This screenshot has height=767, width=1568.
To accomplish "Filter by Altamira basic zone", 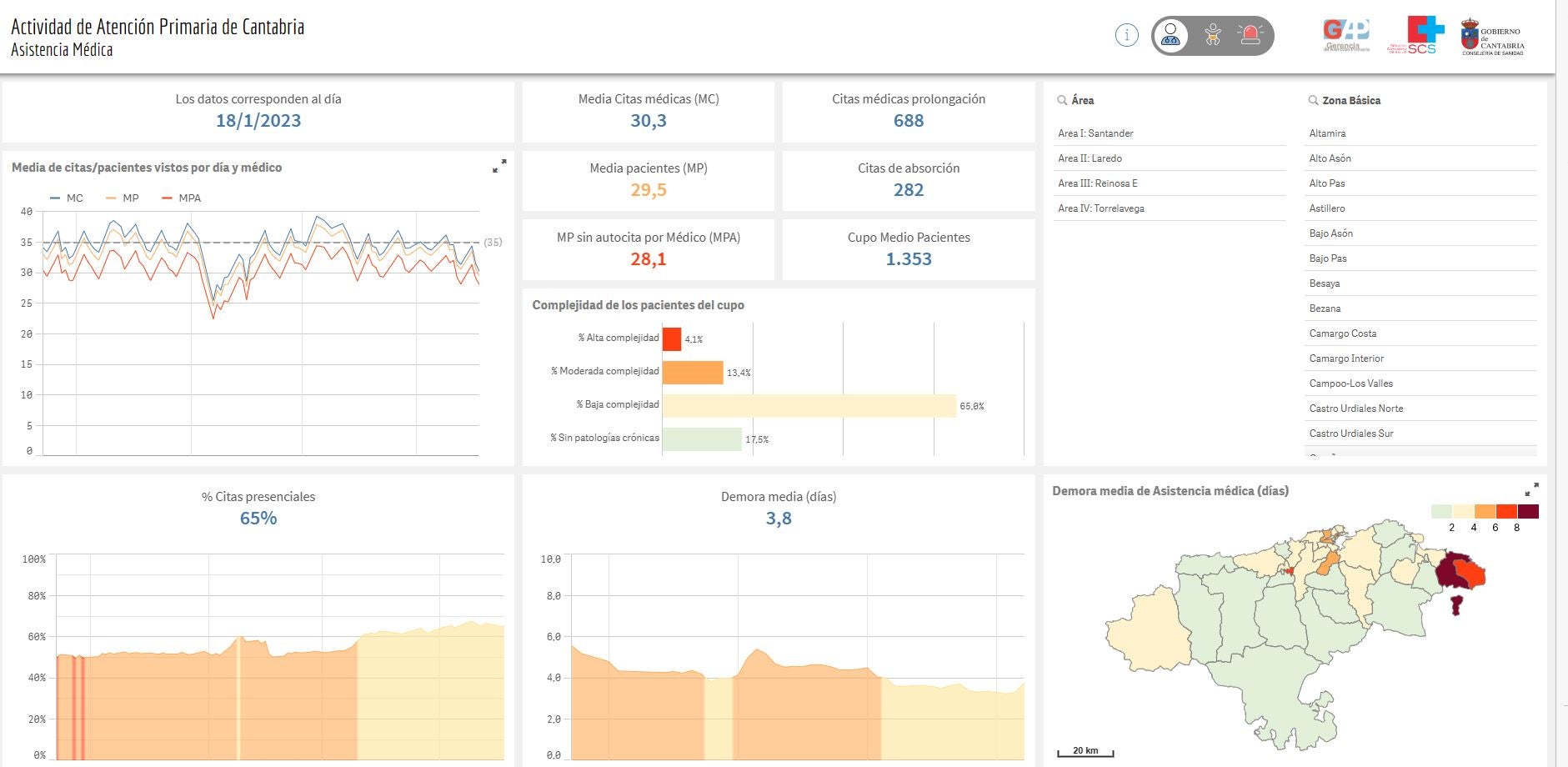I will [x=1327, y=133].
